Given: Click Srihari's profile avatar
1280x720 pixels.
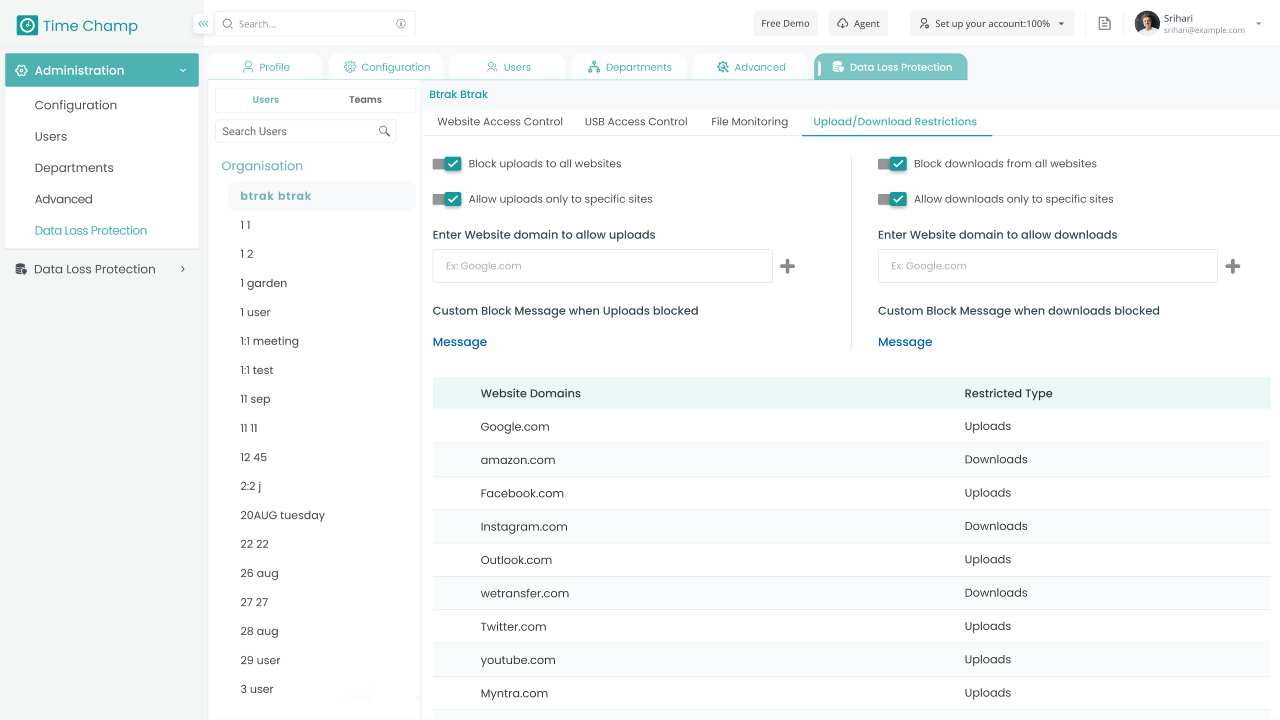Looking at the screenshot, I should point(1147,23).
